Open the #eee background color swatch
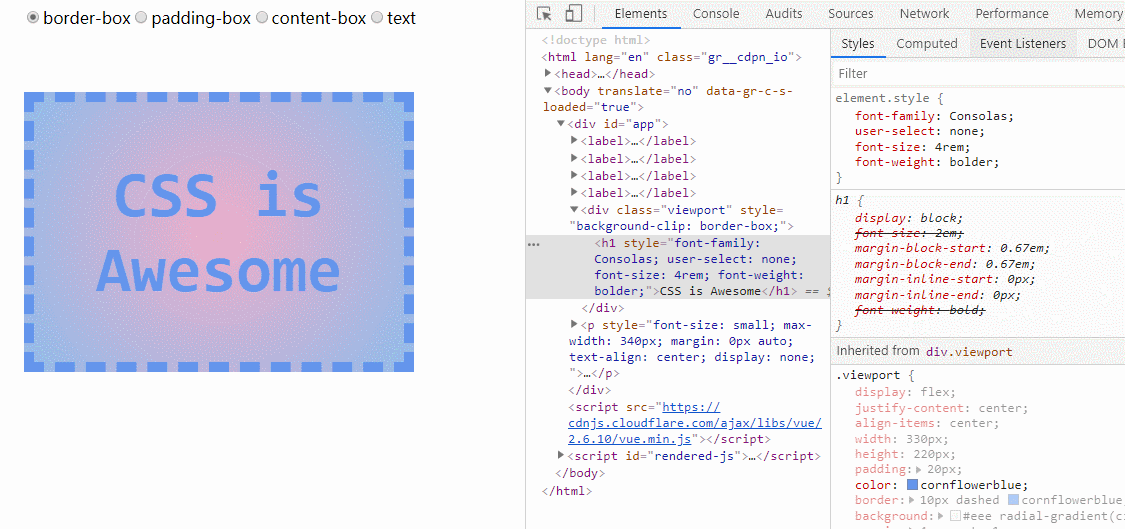Screen dimensions: 1125x529 (x=955, y=516)
